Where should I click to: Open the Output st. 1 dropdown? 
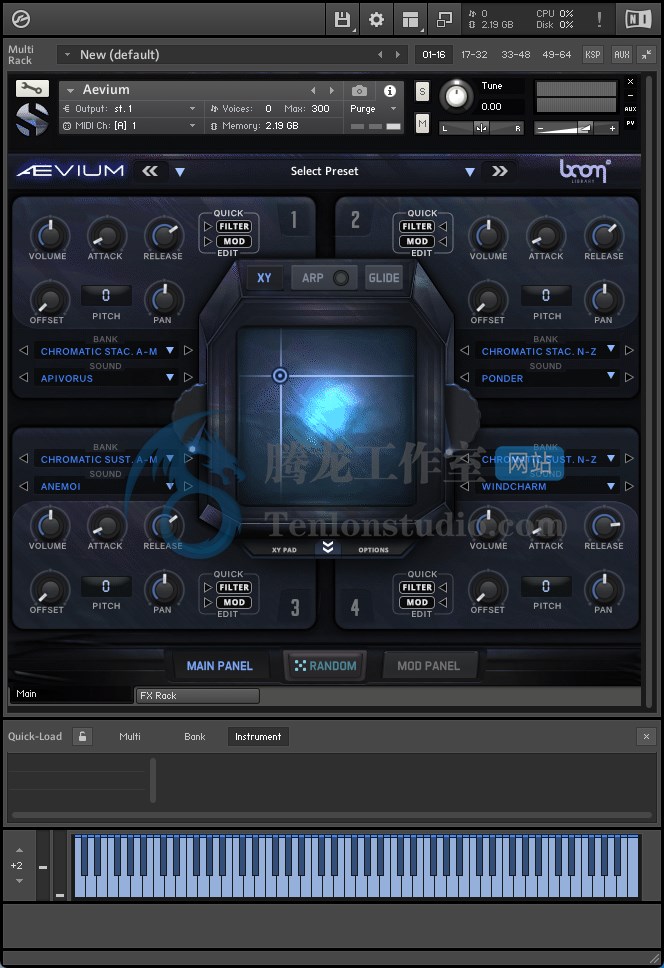(193, 109)
